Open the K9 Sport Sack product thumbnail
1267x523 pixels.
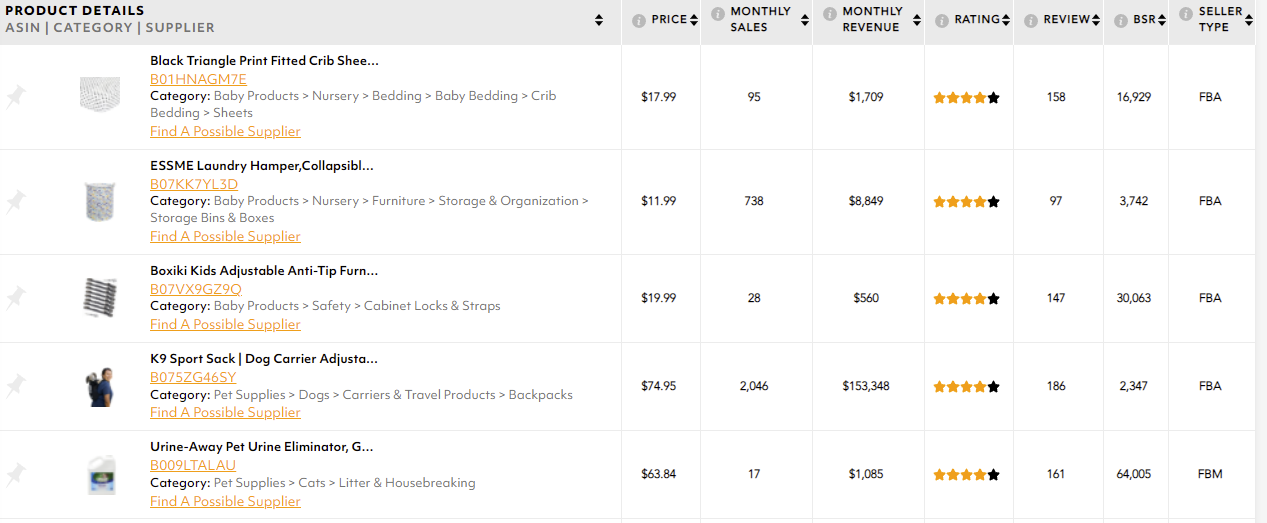click(99, 386)
